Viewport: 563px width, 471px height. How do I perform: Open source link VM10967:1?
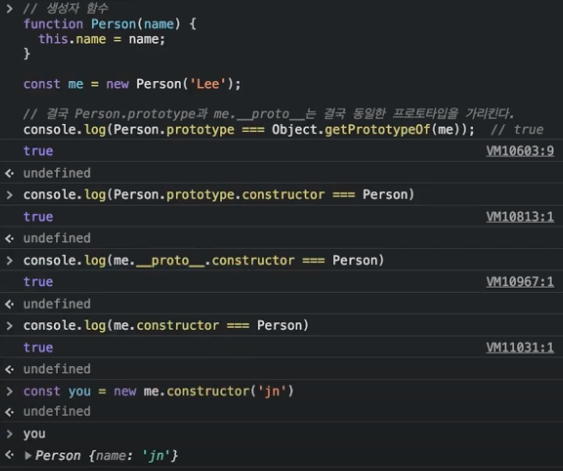pos(520,282)
